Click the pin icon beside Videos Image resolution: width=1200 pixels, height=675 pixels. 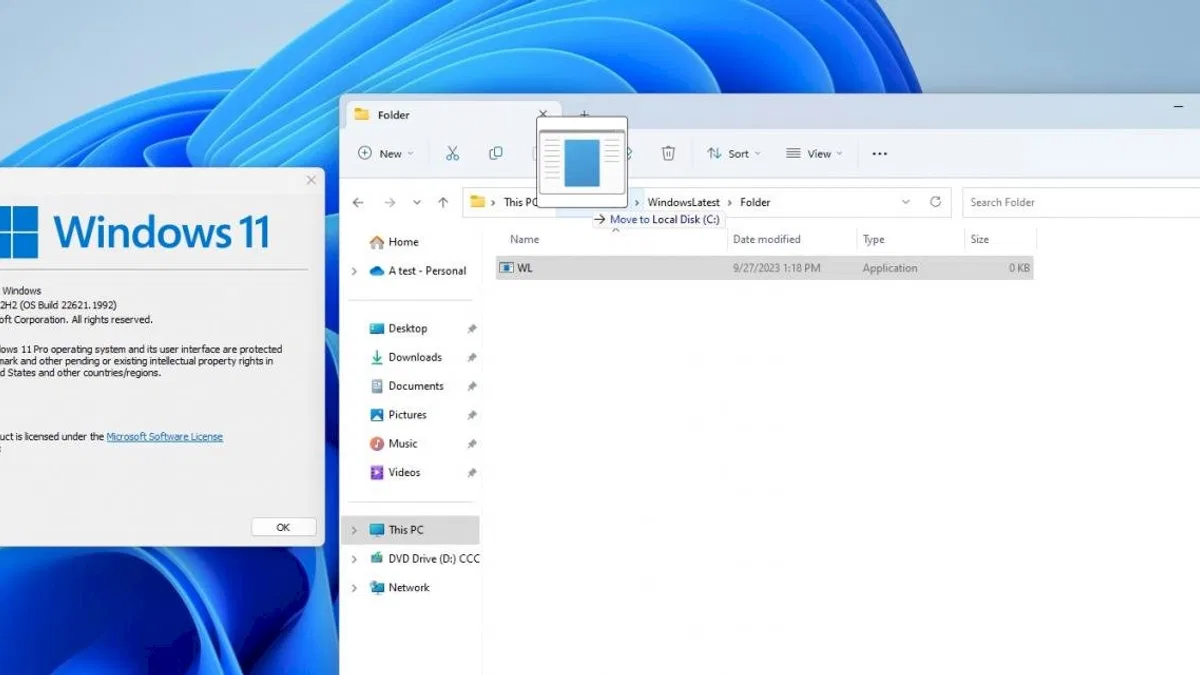click(x=471, y=473)
